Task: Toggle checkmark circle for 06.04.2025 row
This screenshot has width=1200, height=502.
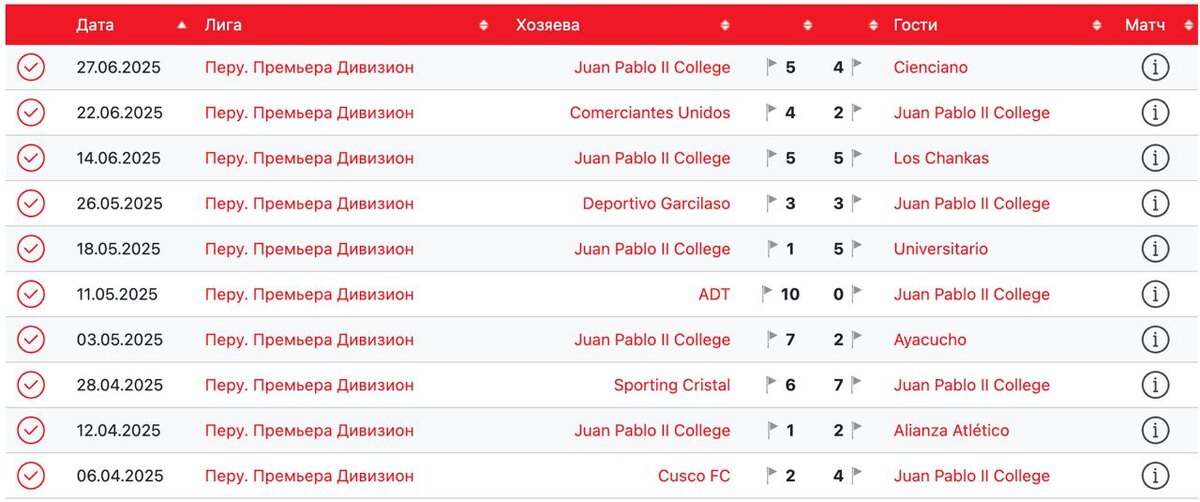Action: tap(31, 476)
